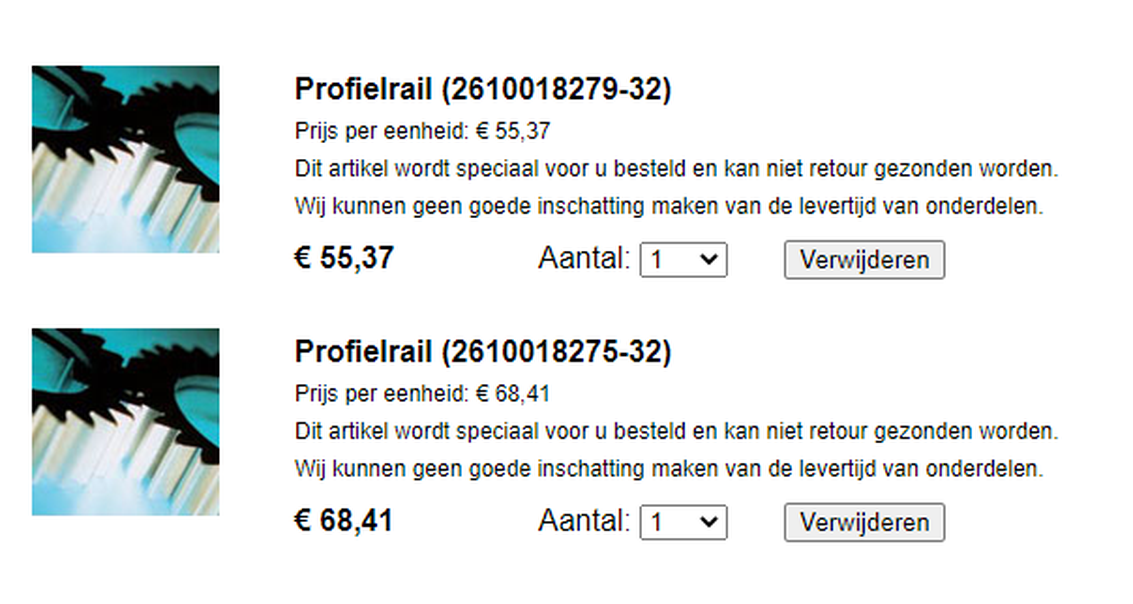
Task: Click the Profielrail (2610018279-32) title
Action: tap(483, 90)
